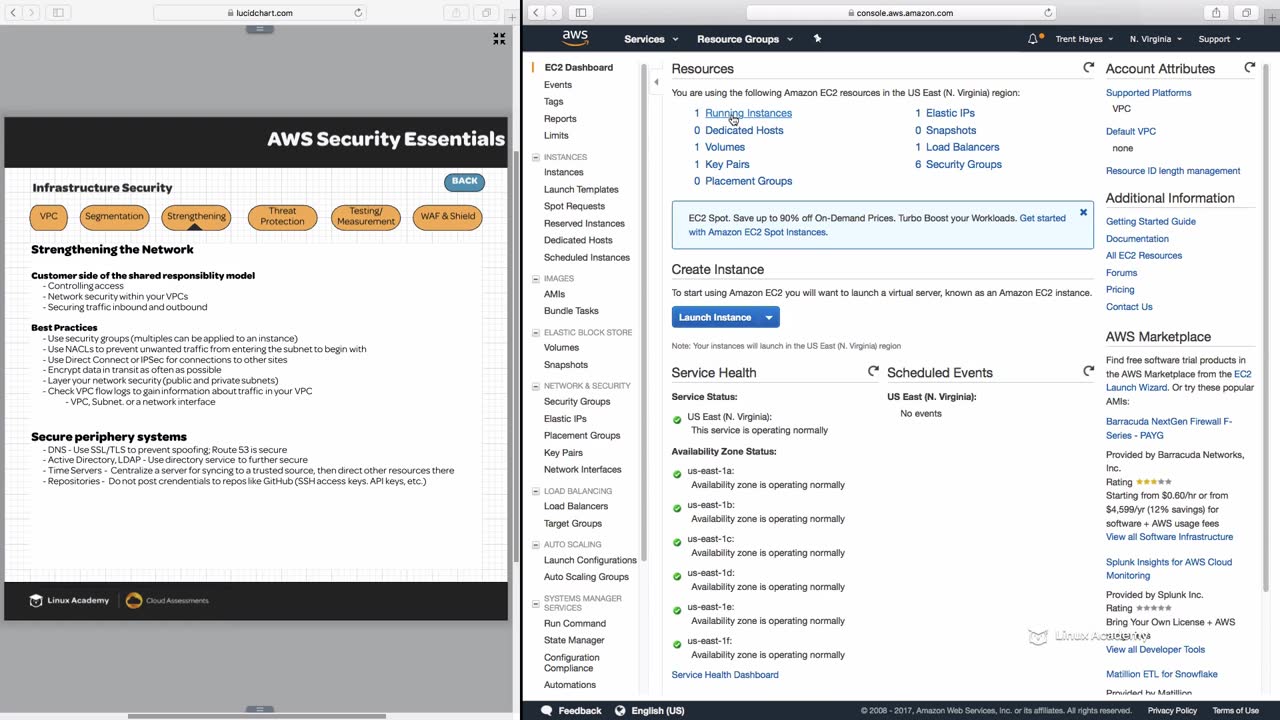This screenshot has height=720, width=1280.
Task: Click the horizontal scrollbar under Lucidchart page
Action: 258,715
